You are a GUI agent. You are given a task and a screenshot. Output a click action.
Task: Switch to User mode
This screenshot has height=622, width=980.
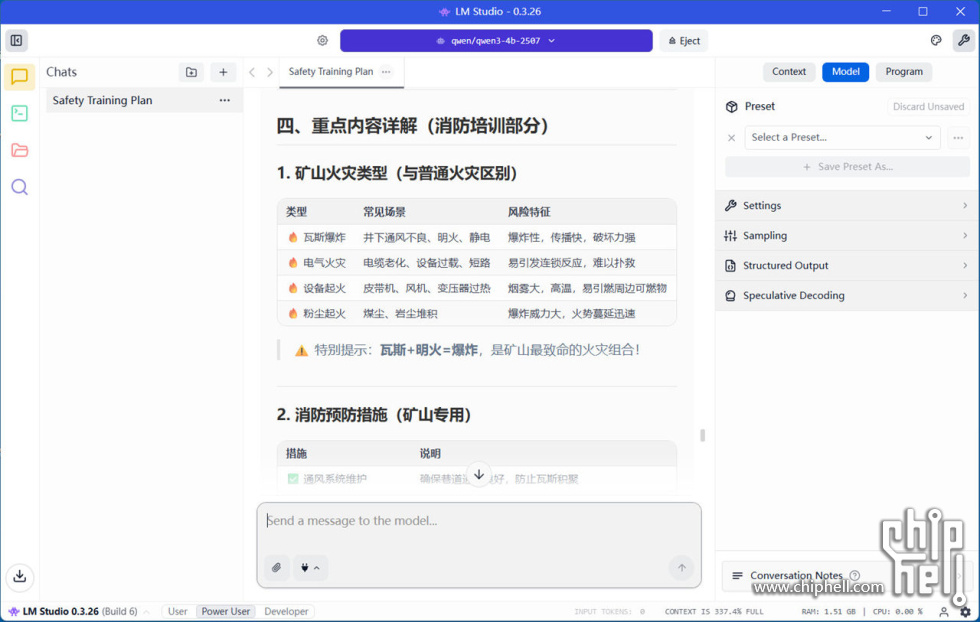(x=178, y=611)
